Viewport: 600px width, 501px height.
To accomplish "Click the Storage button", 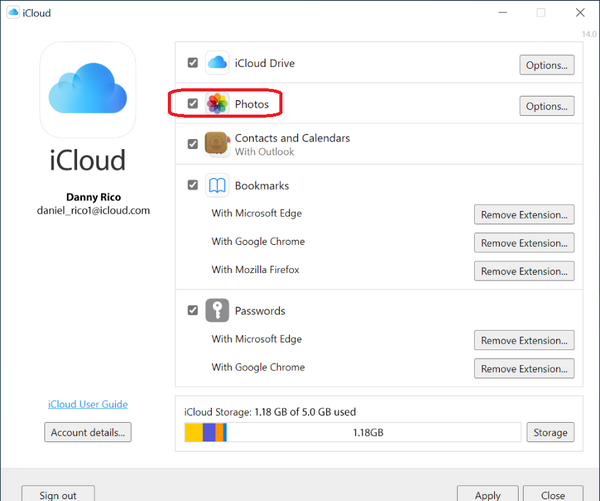I will [x=550, y=432].
